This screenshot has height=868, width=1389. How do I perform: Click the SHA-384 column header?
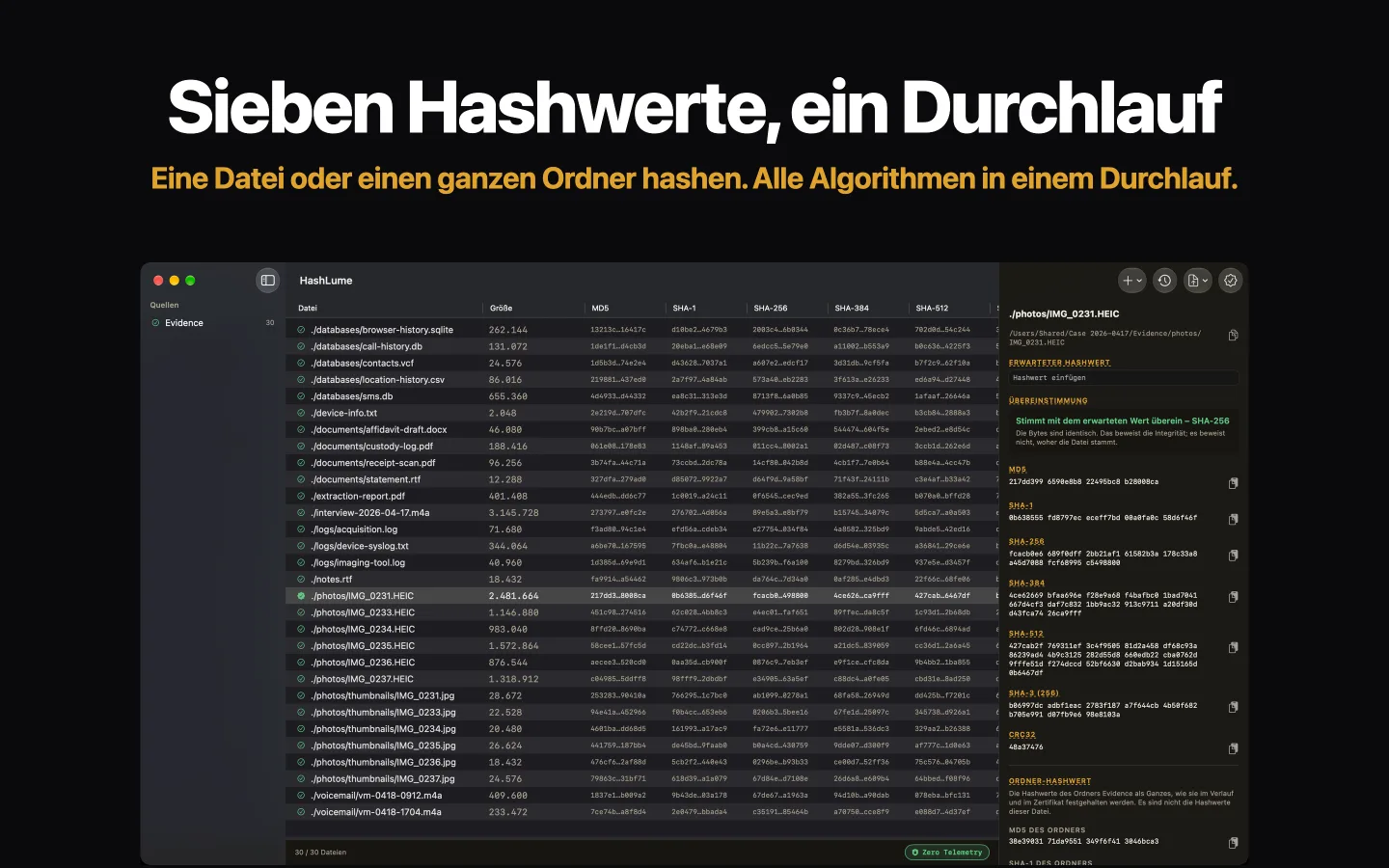click(x=852, y=309)
